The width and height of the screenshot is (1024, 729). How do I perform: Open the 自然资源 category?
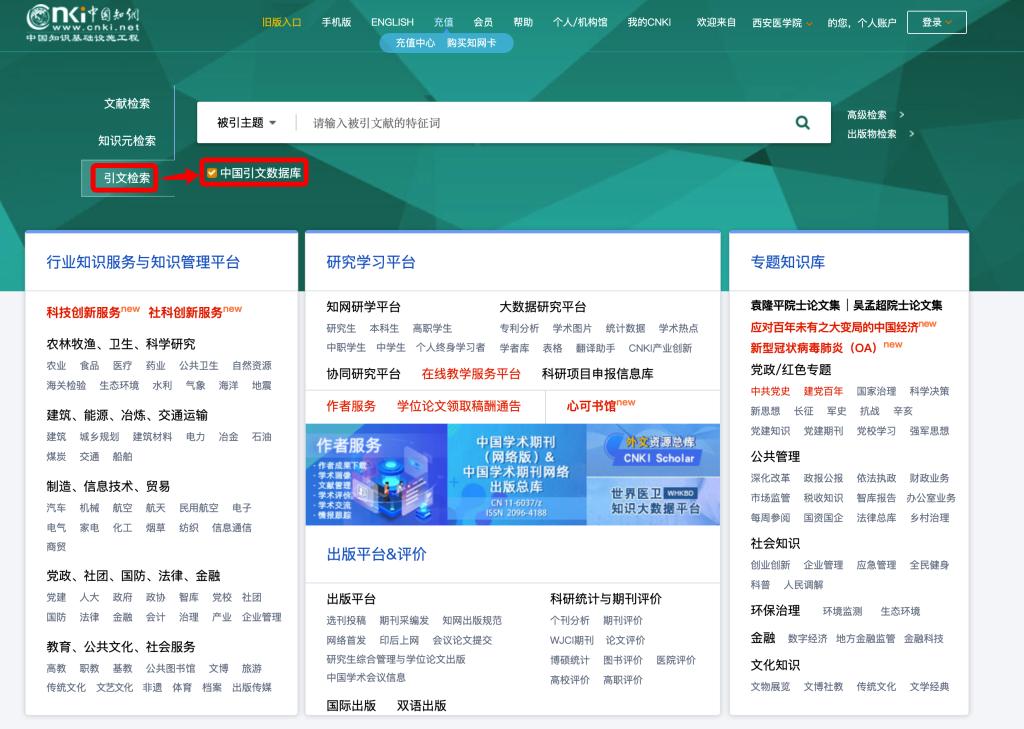click(251, 365)
